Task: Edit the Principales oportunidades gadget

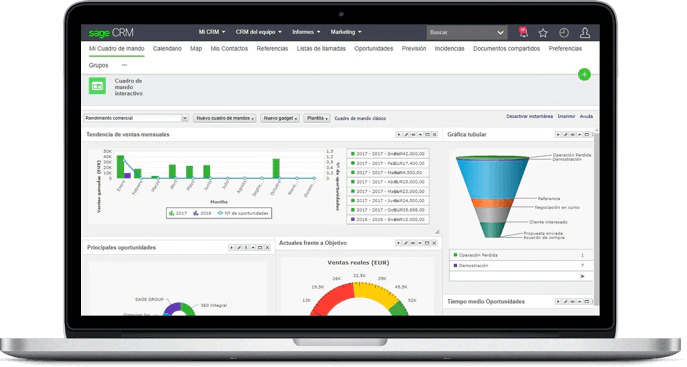Action: [239, 247]
